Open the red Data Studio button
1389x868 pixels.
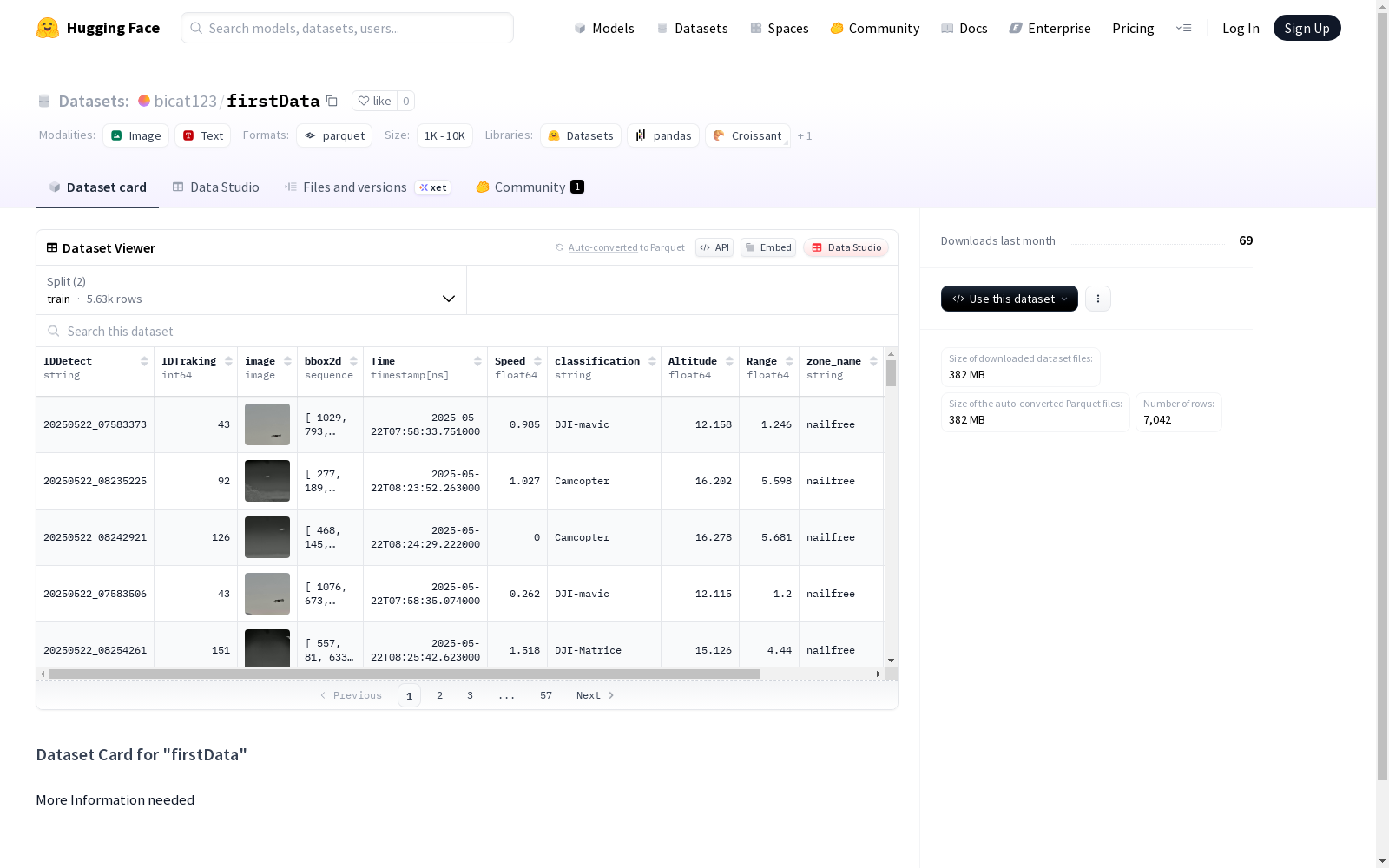[846, 247]
